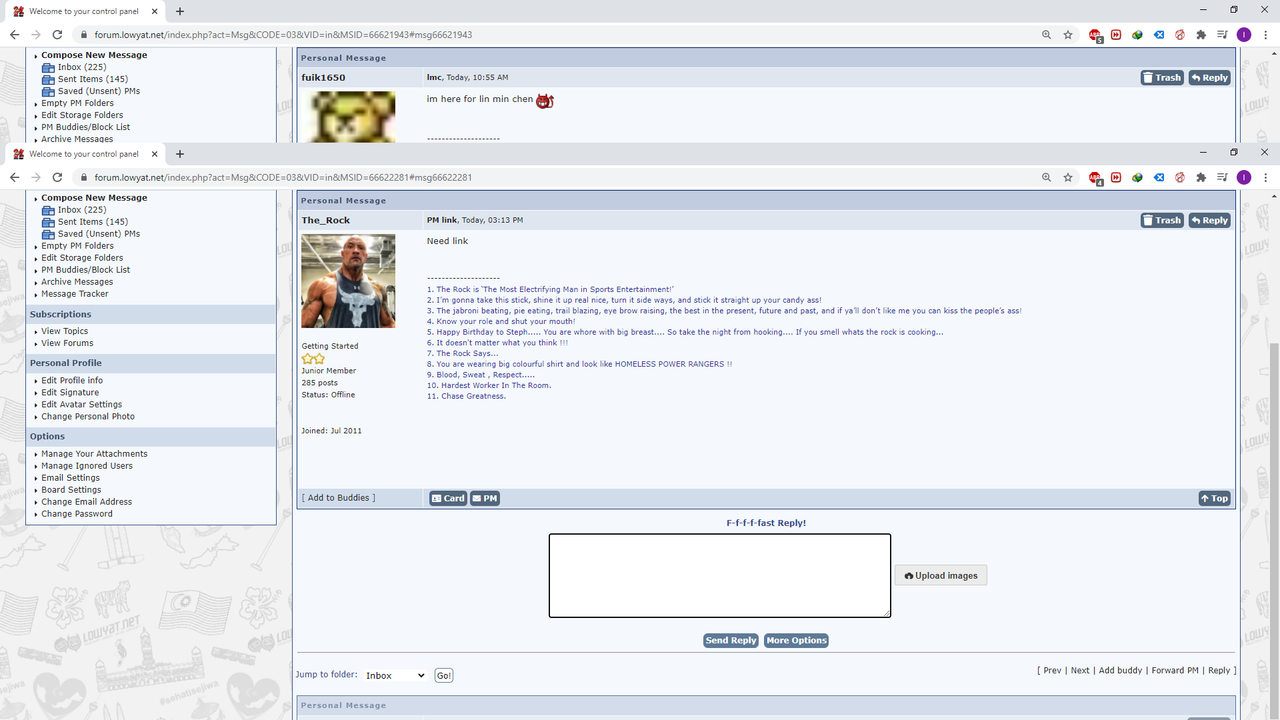This screenshot has height=720, width=1280.
Task: Reload page in front browser window
Action: pyautogui.click(x=58, y=177)
